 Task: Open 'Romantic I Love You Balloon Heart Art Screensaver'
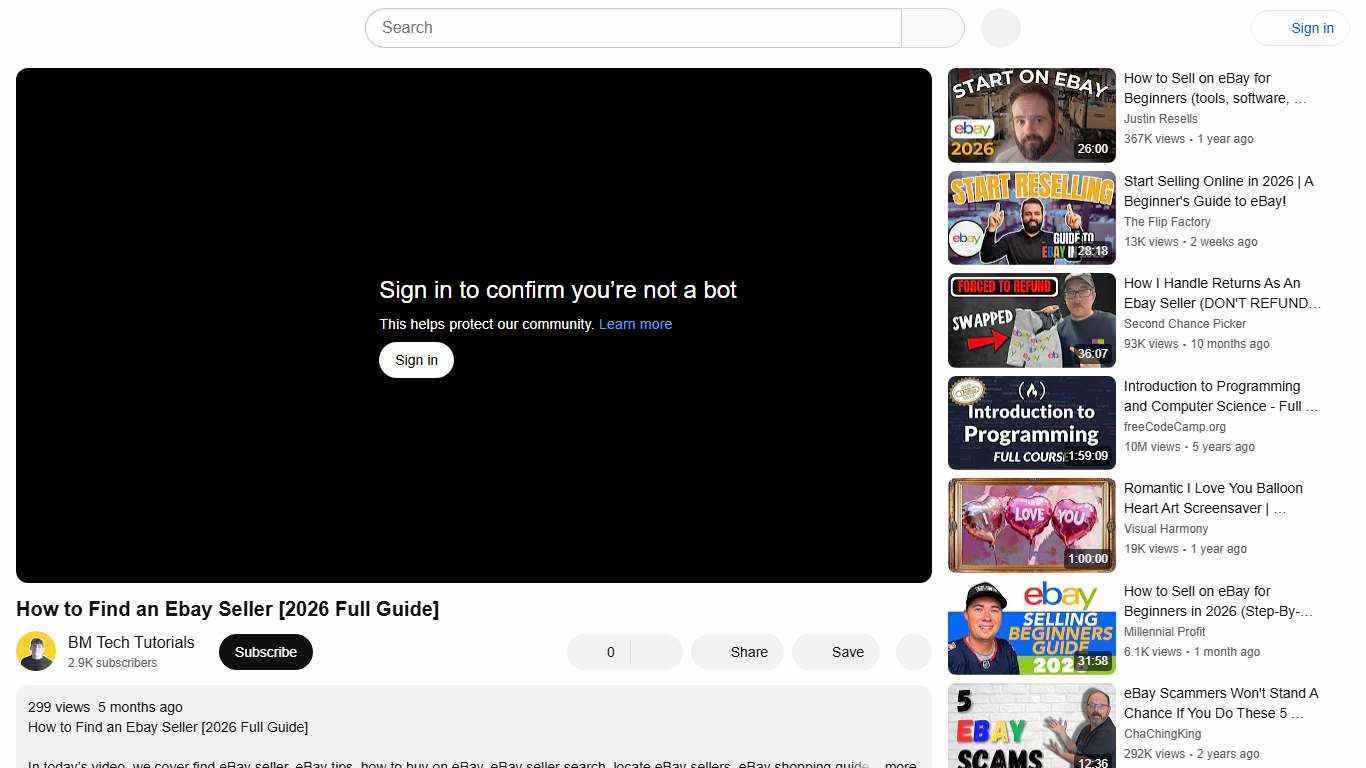click(x=1031, y=524)
